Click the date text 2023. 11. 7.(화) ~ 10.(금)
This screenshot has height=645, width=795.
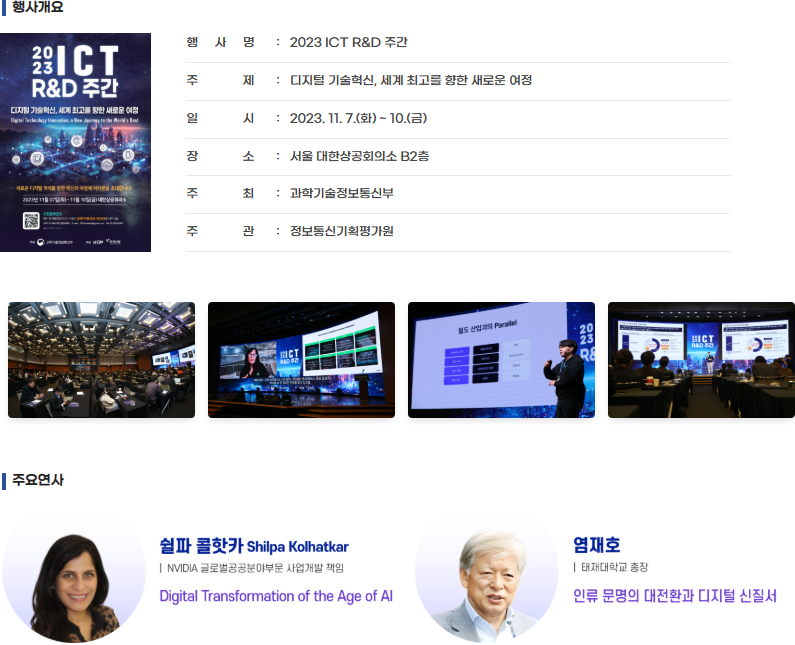point(358,118)
